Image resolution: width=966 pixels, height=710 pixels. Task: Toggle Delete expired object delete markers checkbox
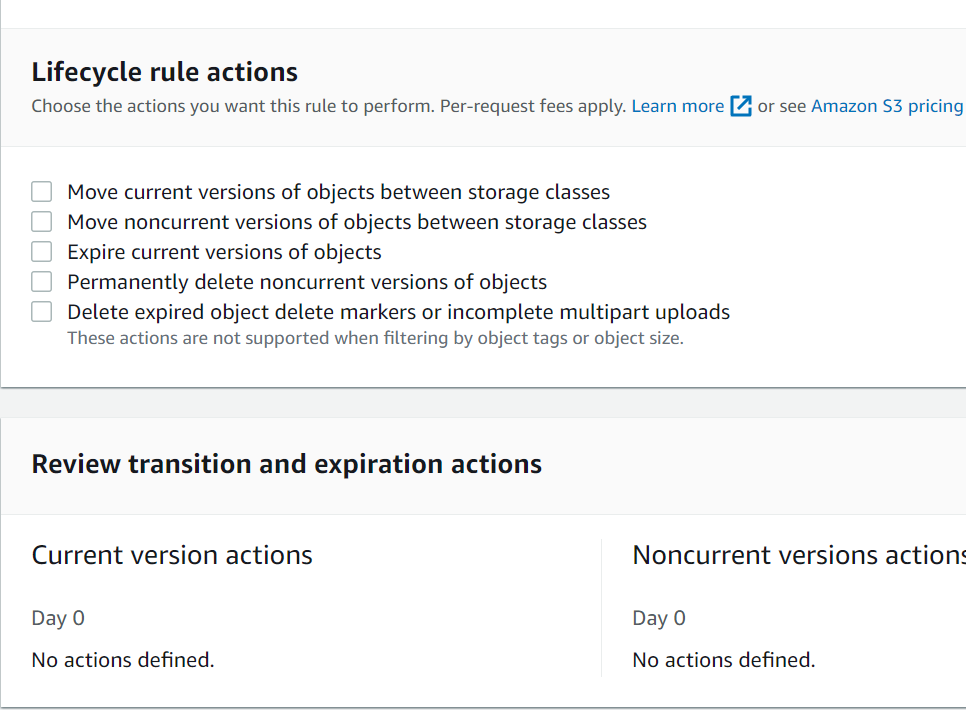(x=41, y=312)
